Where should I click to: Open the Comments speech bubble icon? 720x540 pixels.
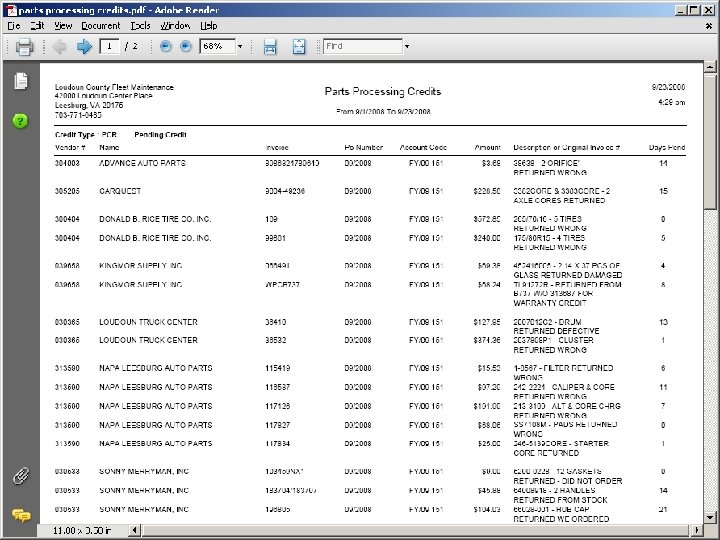21,515
